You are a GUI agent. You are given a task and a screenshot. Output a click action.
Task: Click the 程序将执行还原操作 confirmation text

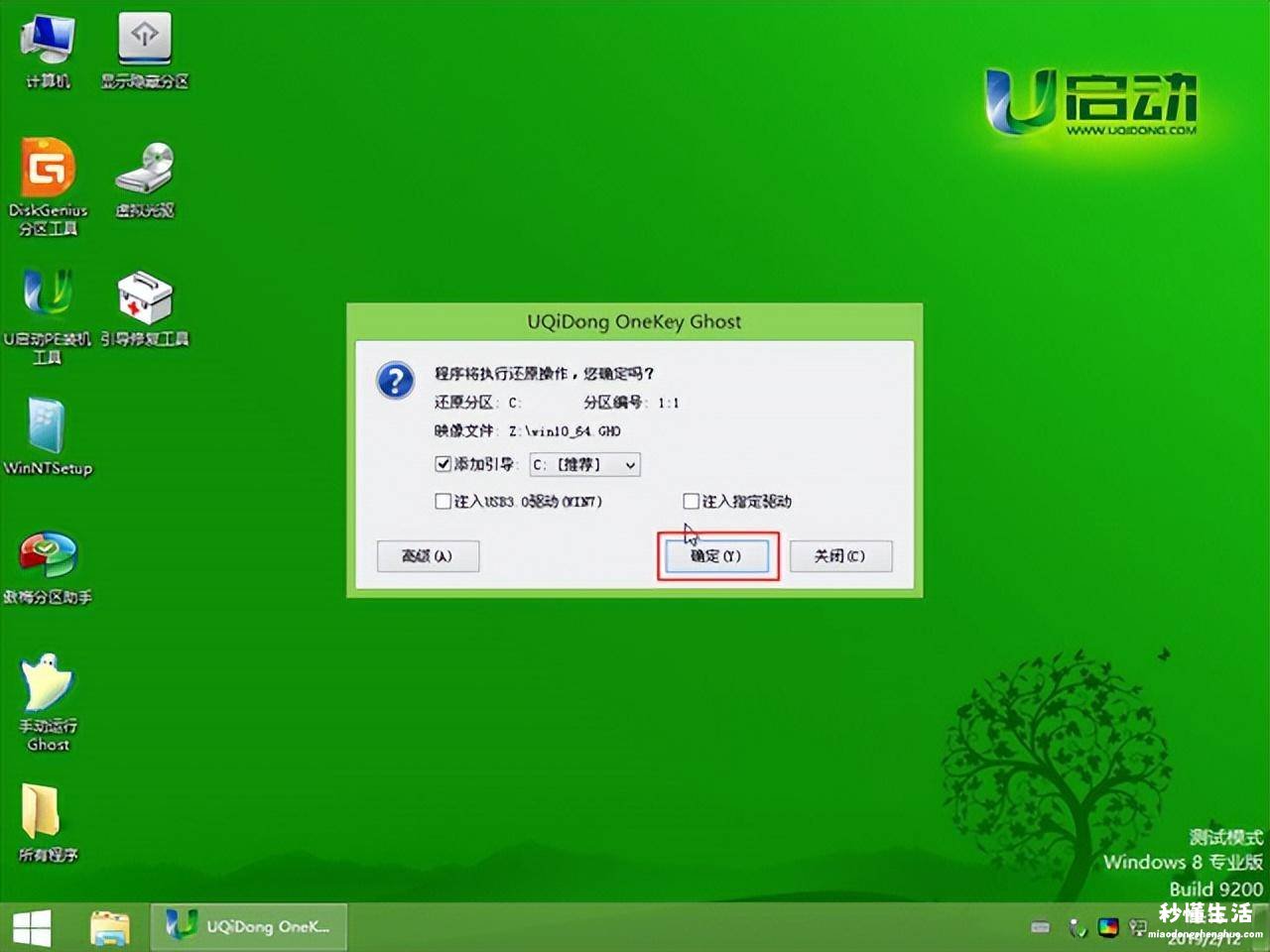544,373
